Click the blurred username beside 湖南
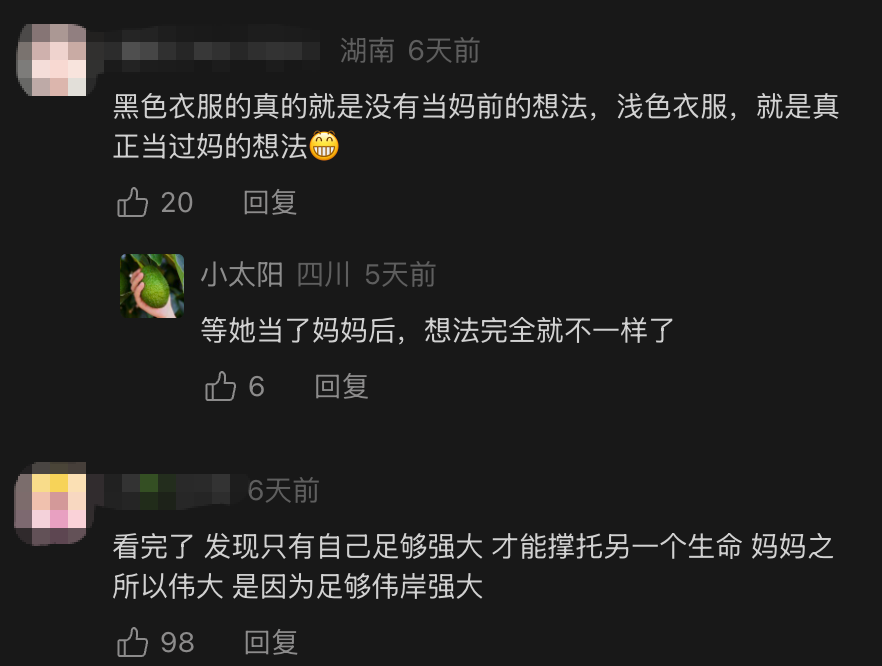 point(211,51)
